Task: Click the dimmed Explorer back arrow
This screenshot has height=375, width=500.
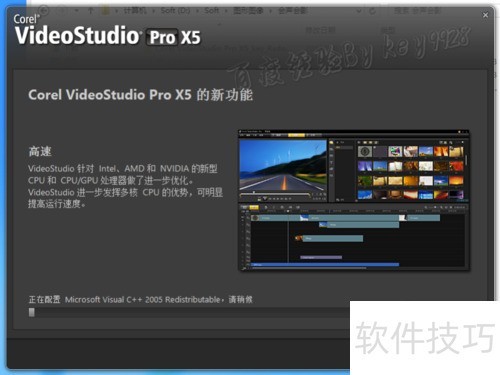Action: coord(44,11)
